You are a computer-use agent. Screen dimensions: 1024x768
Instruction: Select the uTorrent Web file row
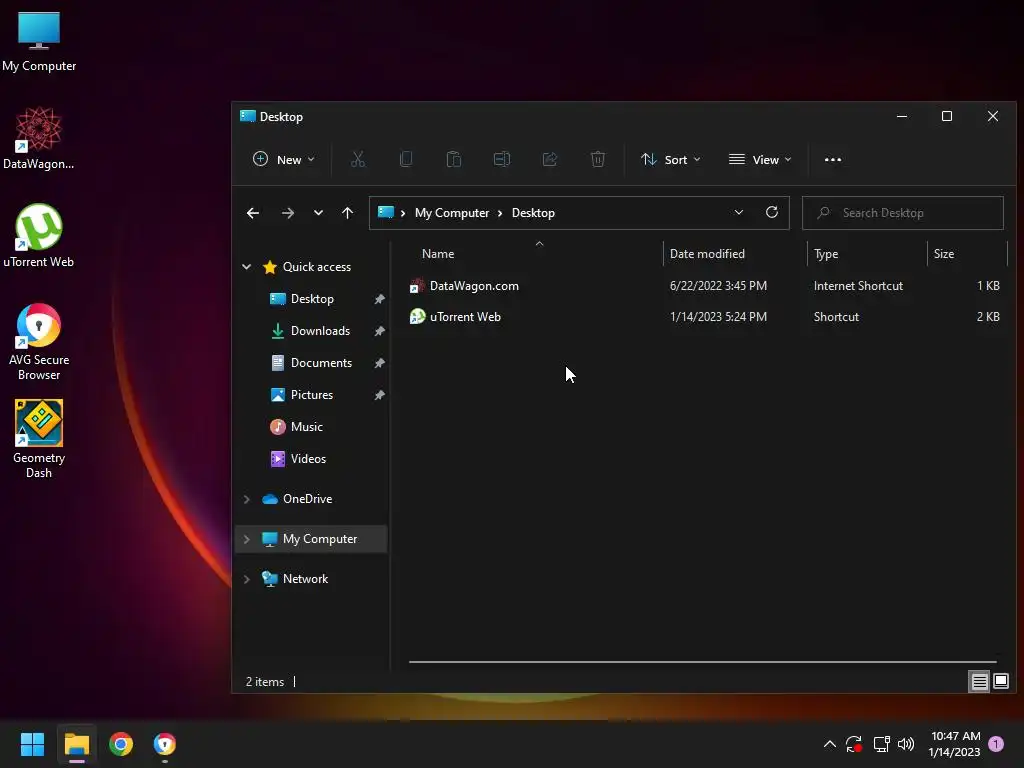click(704, 317)
